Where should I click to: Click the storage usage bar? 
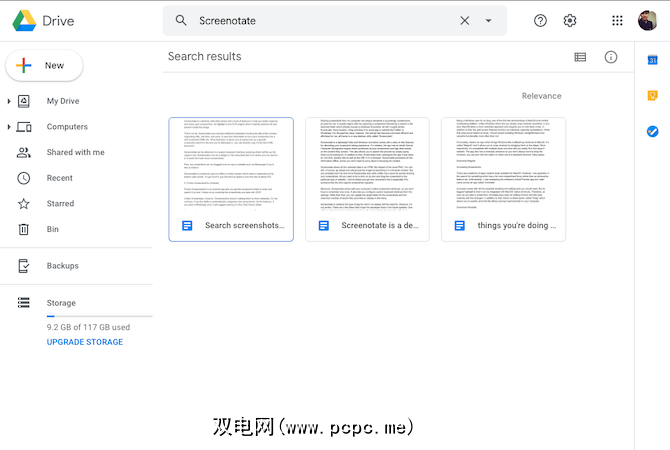coord(100,316)
